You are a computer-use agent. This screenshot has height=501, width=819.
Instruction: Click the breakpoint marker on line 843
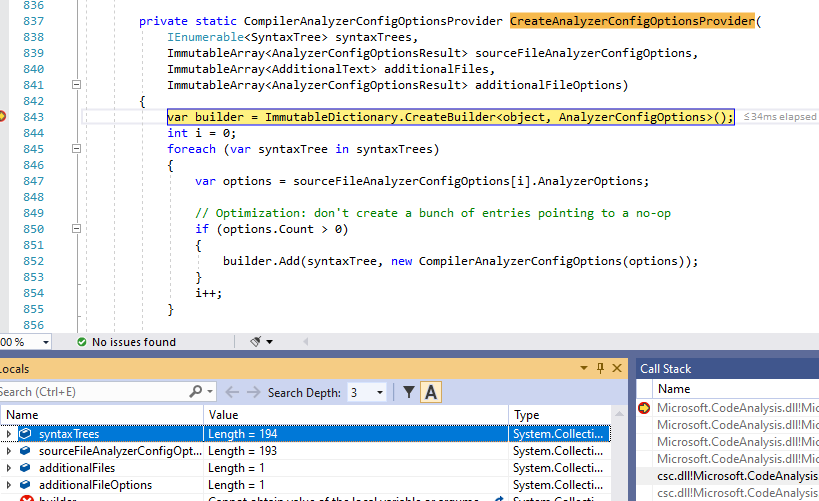(x=2, y=116)
